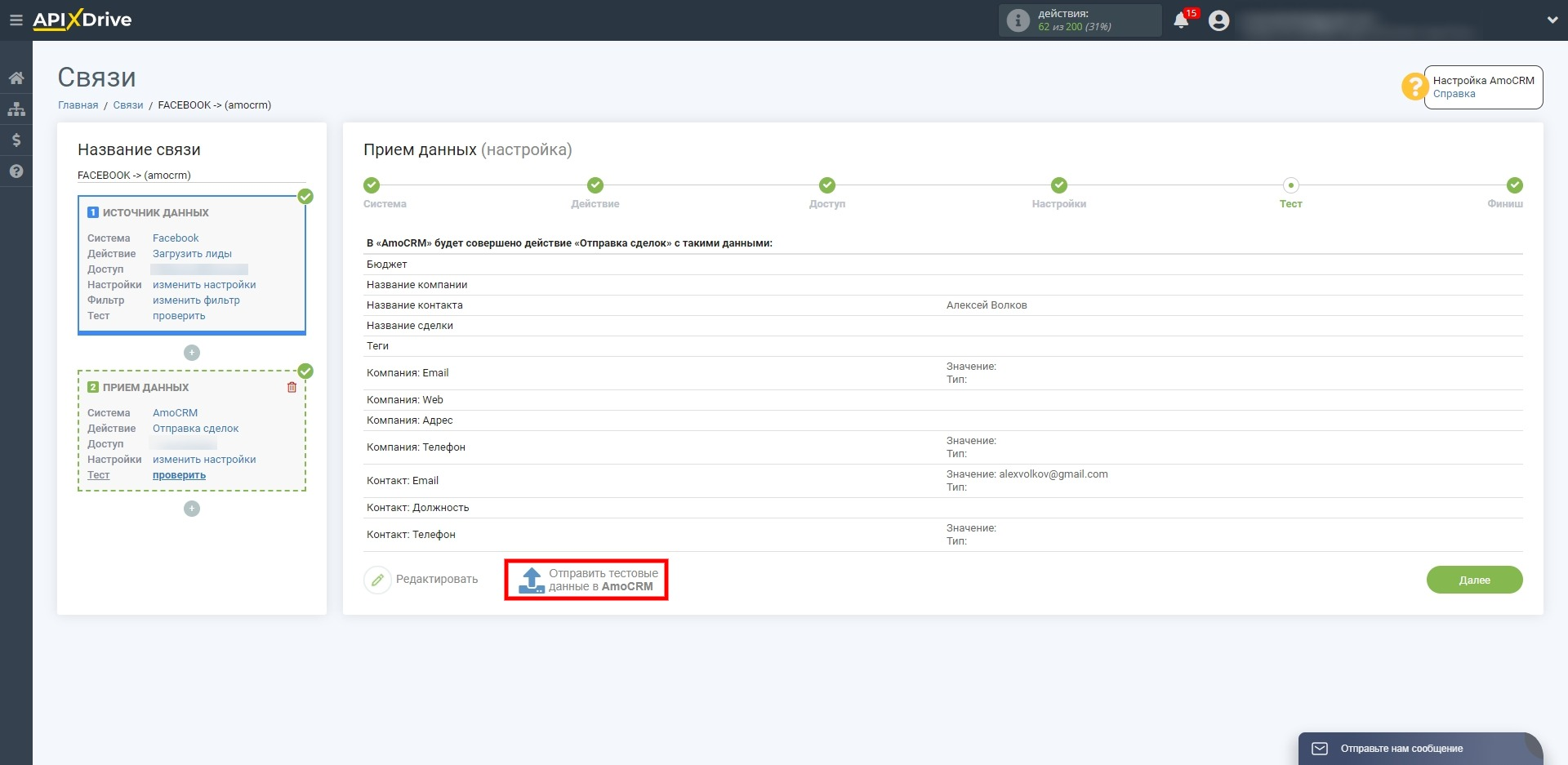This screenshot has height=765, width=1568.
Task: Go to Настройки step
Action: (x=1059, y=185)
